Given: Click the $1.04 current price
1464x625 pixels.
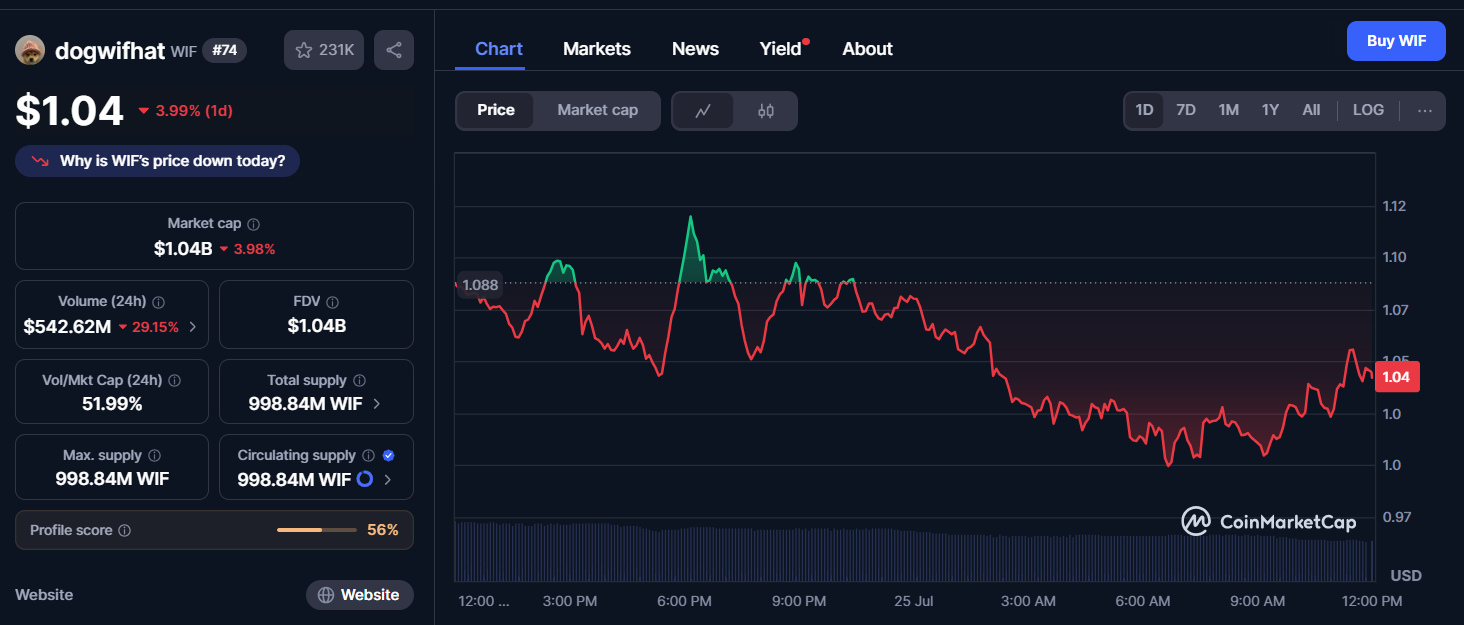Looking at the screenshot, I should coord(69,111).
